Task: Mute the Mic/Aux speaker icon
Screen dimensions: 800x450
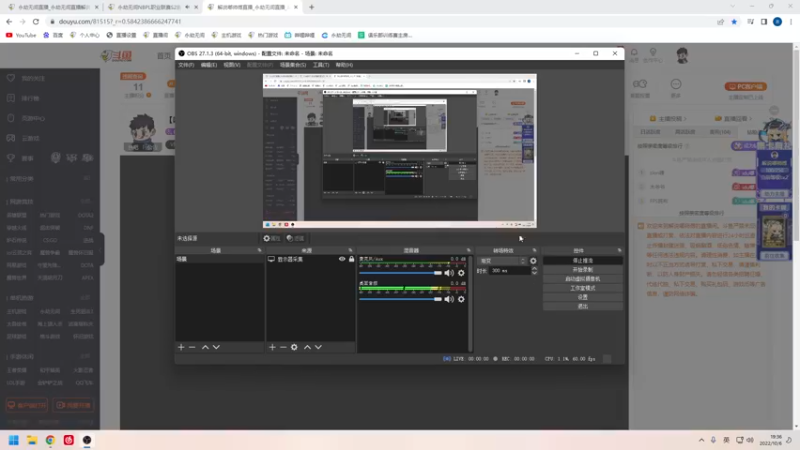Action: [x=449, y=273]
